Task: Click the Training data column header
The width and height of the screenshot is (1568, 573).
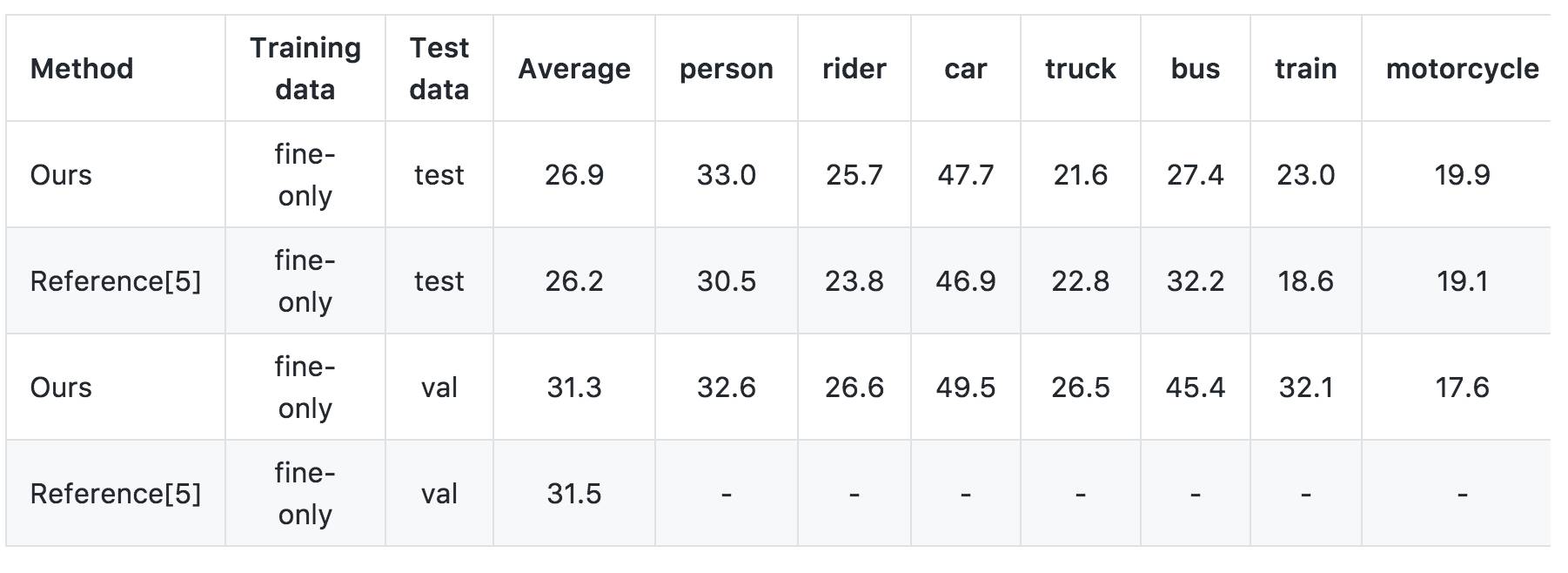Action: [305, 69]
